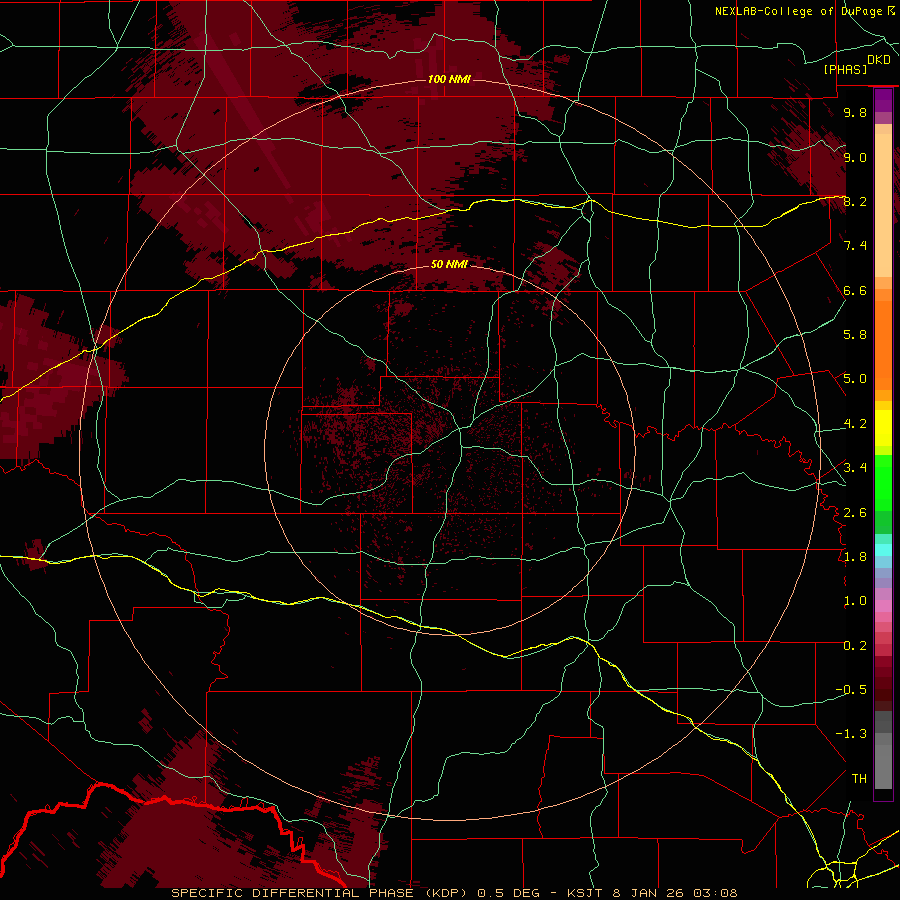The image size is (900, 900).
Task: Click the -0.5 value on the color scale
Action: click(851, 689)
